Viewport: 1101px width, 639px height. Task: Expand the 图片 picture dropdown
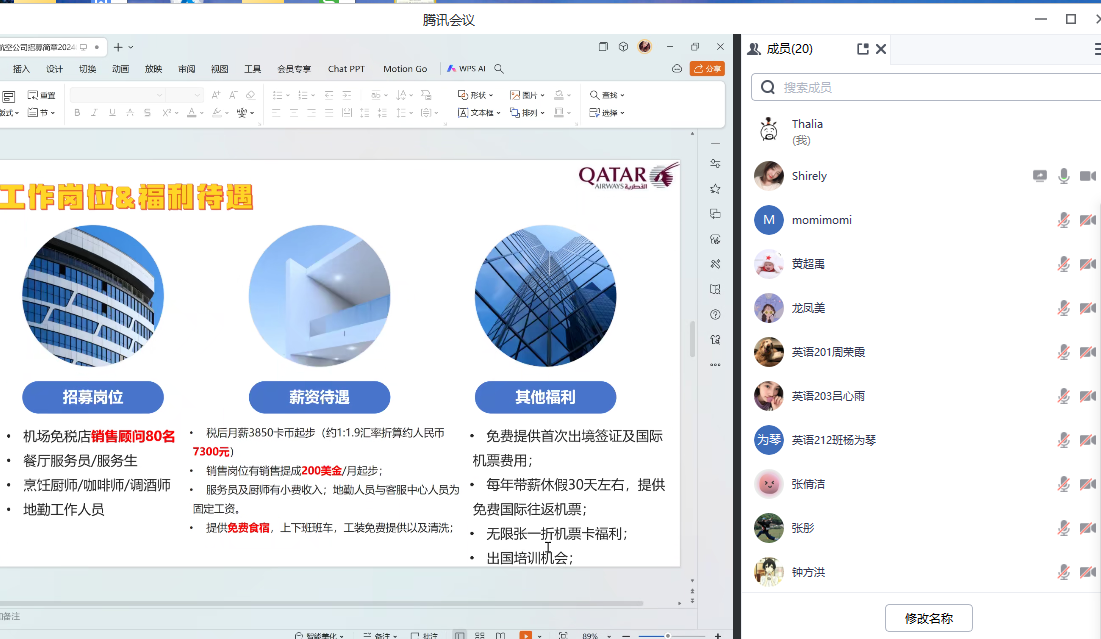[527, 95]
